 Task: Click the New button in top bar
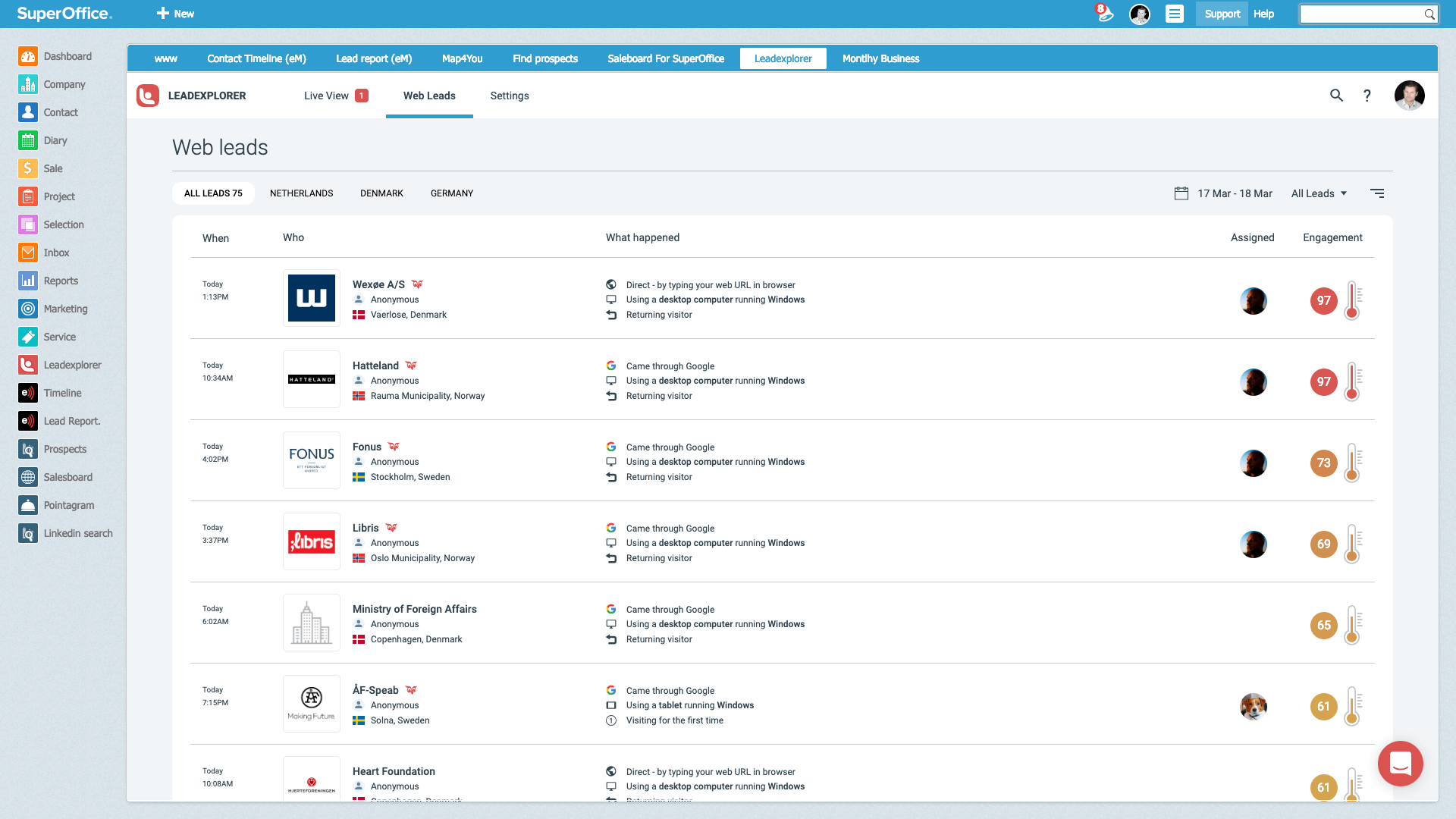coord(175,14)
